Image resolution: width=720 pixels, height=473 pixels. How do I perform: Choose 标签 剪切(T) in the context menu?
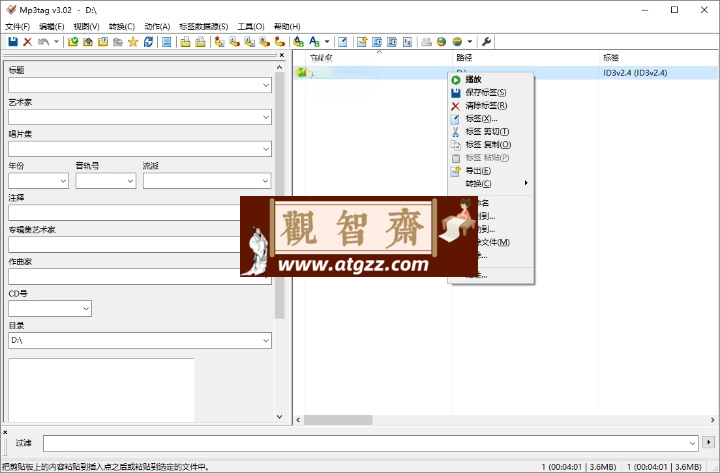coord(490,132)
